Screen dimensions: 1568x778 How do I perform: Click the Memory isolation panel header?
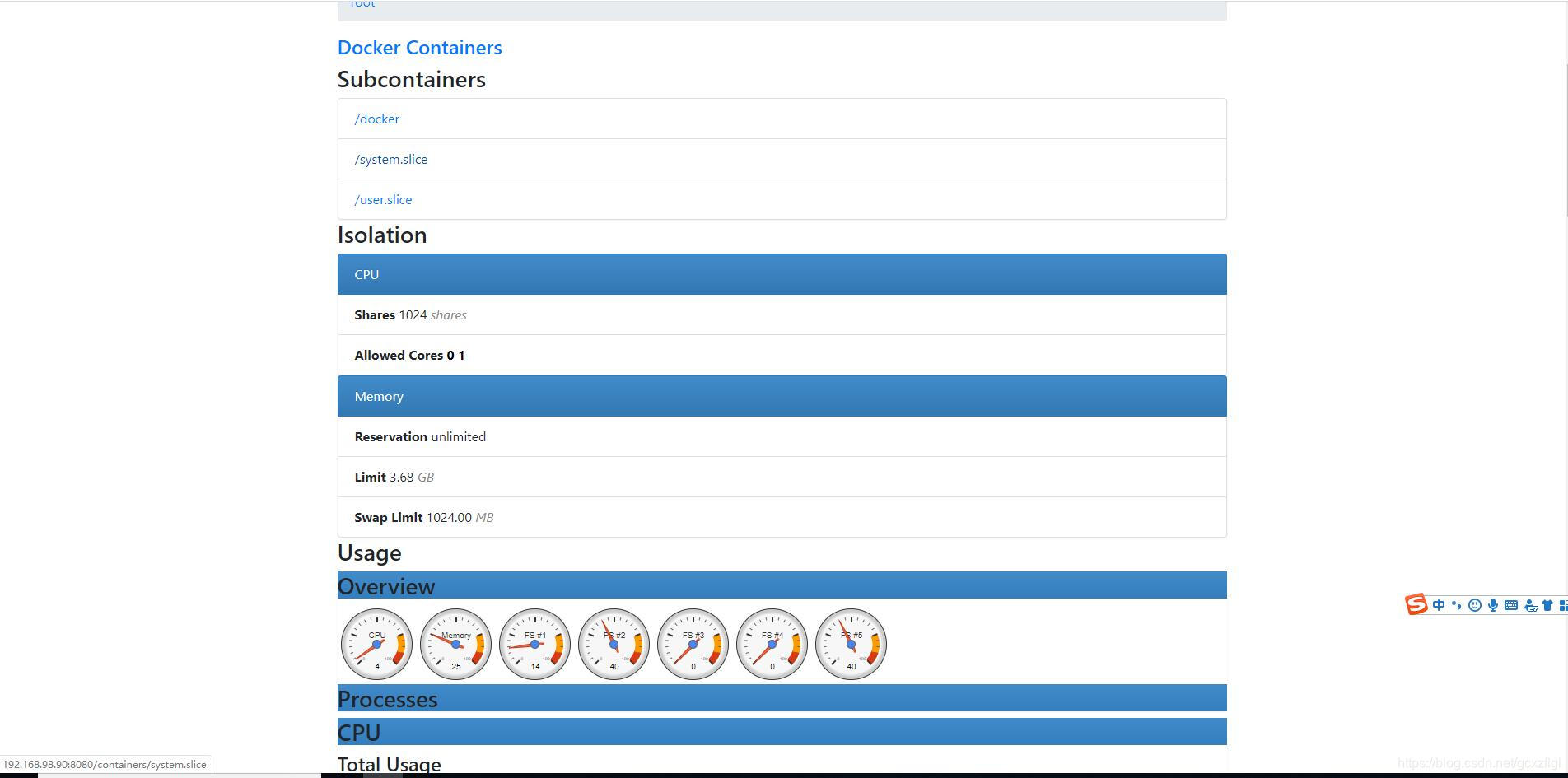pyautogui.click(x=782, y=396)
